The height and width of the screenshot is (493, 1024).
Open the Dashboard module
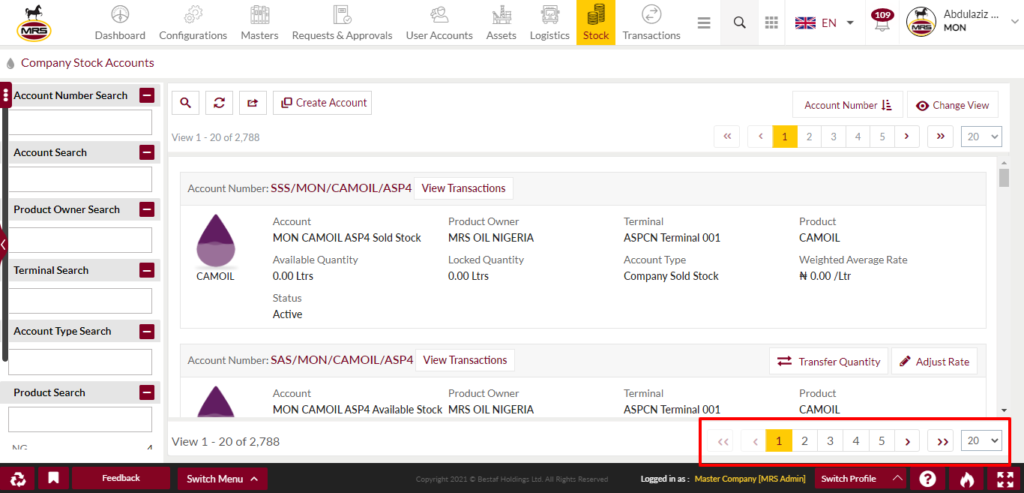tap(120, 23)
